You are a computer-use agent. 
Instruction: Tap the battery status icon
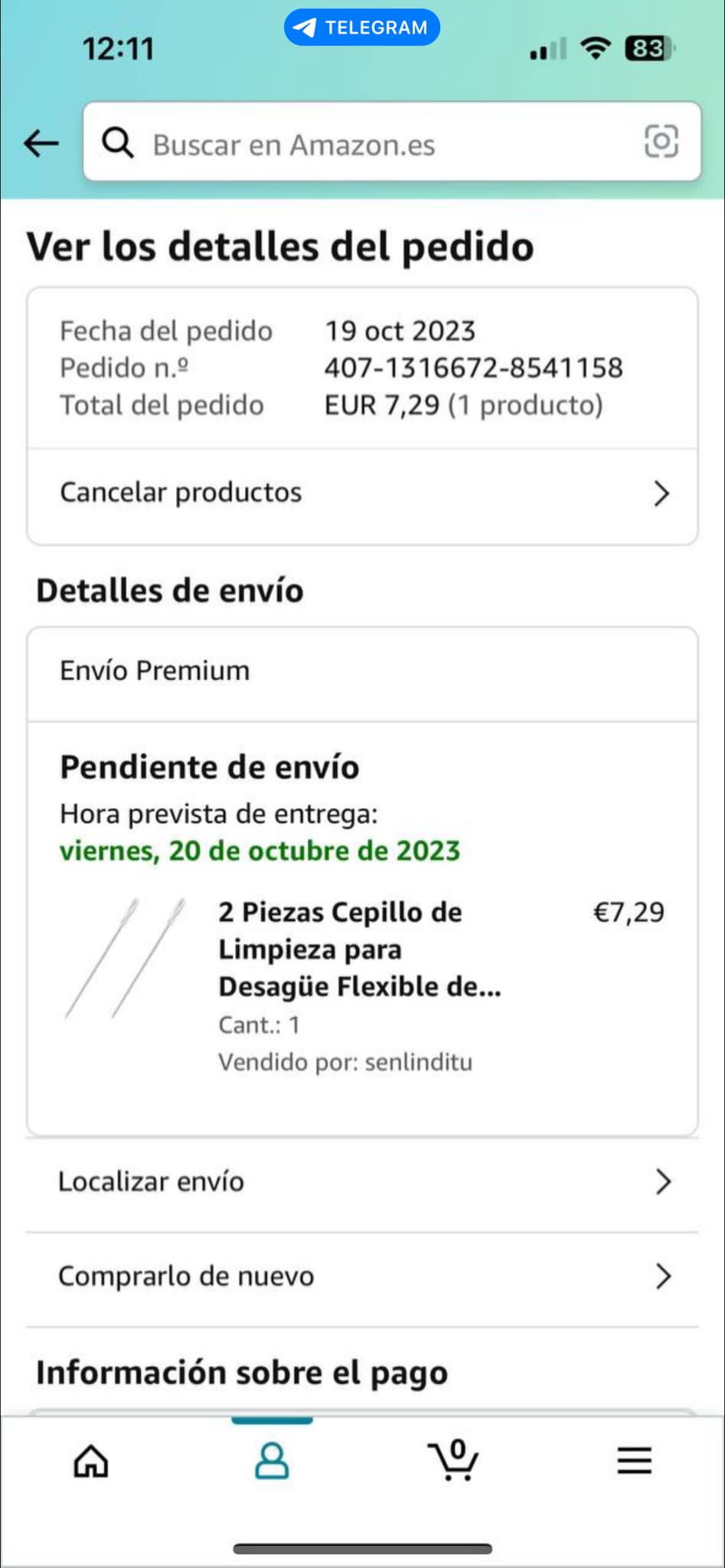pos(648,49)
